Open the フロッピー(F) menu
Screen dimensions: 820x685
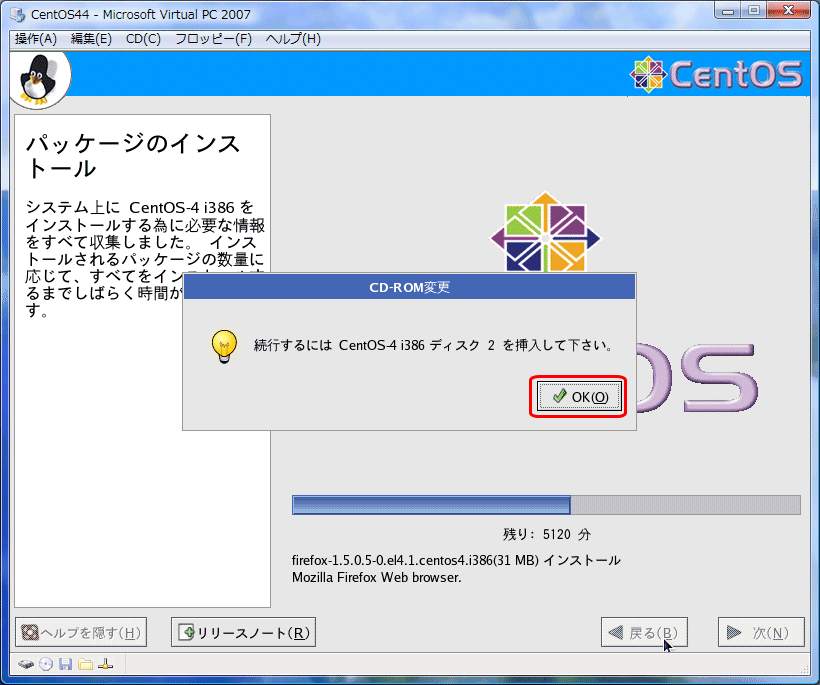click(213, 39)
